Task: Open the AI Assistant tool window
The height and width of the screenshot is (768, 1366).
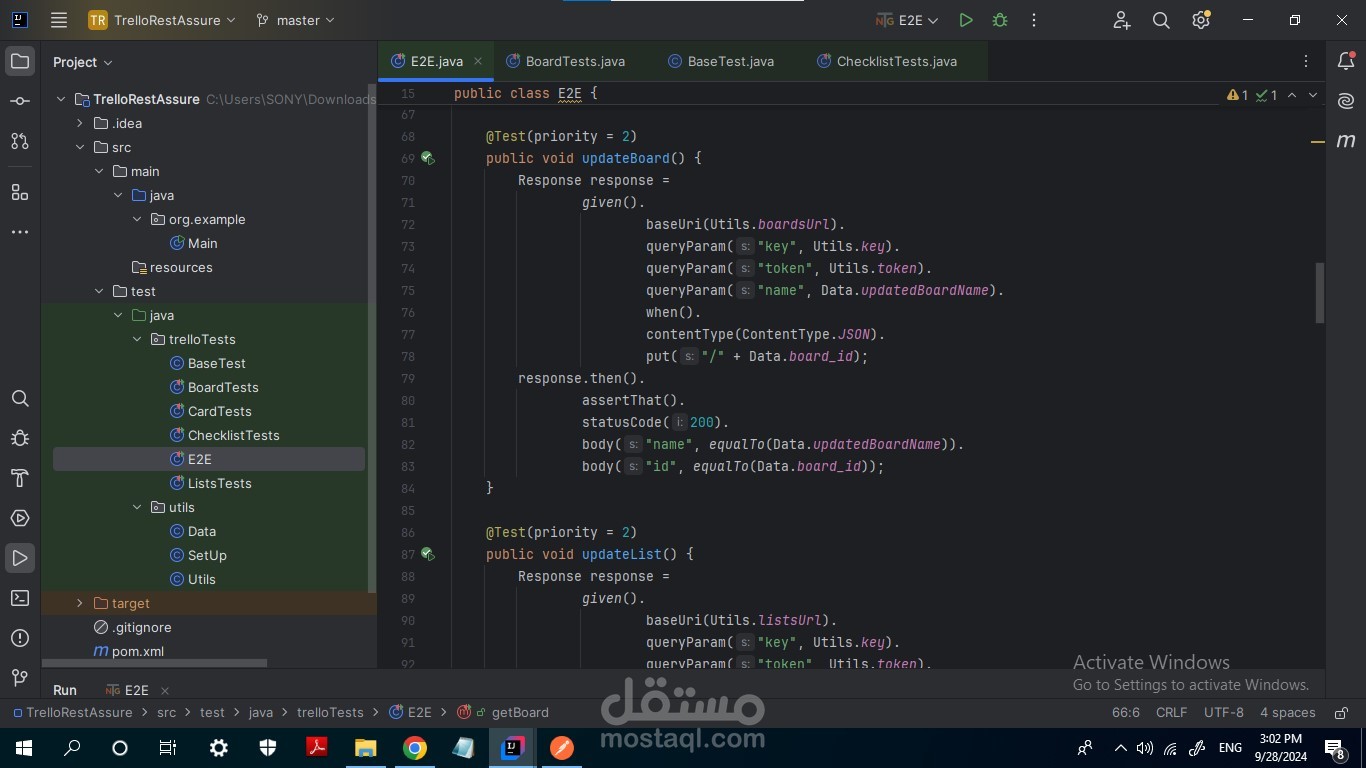Action: [x=1346, y=101]
